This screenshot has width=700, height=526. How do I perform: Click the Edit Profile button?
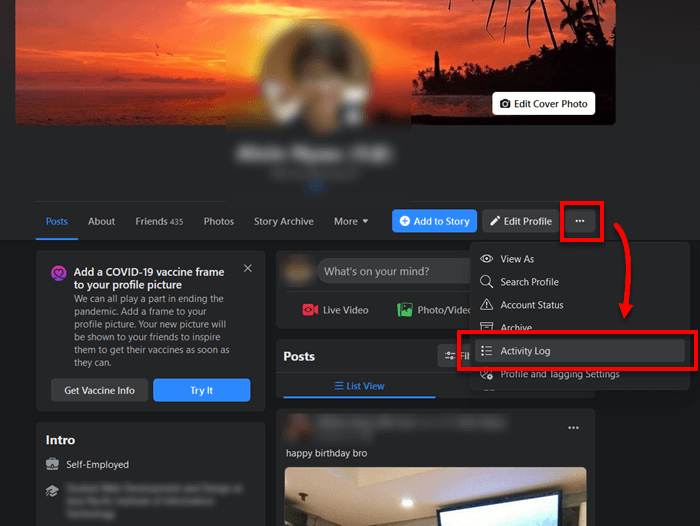(x=521, y=221)
